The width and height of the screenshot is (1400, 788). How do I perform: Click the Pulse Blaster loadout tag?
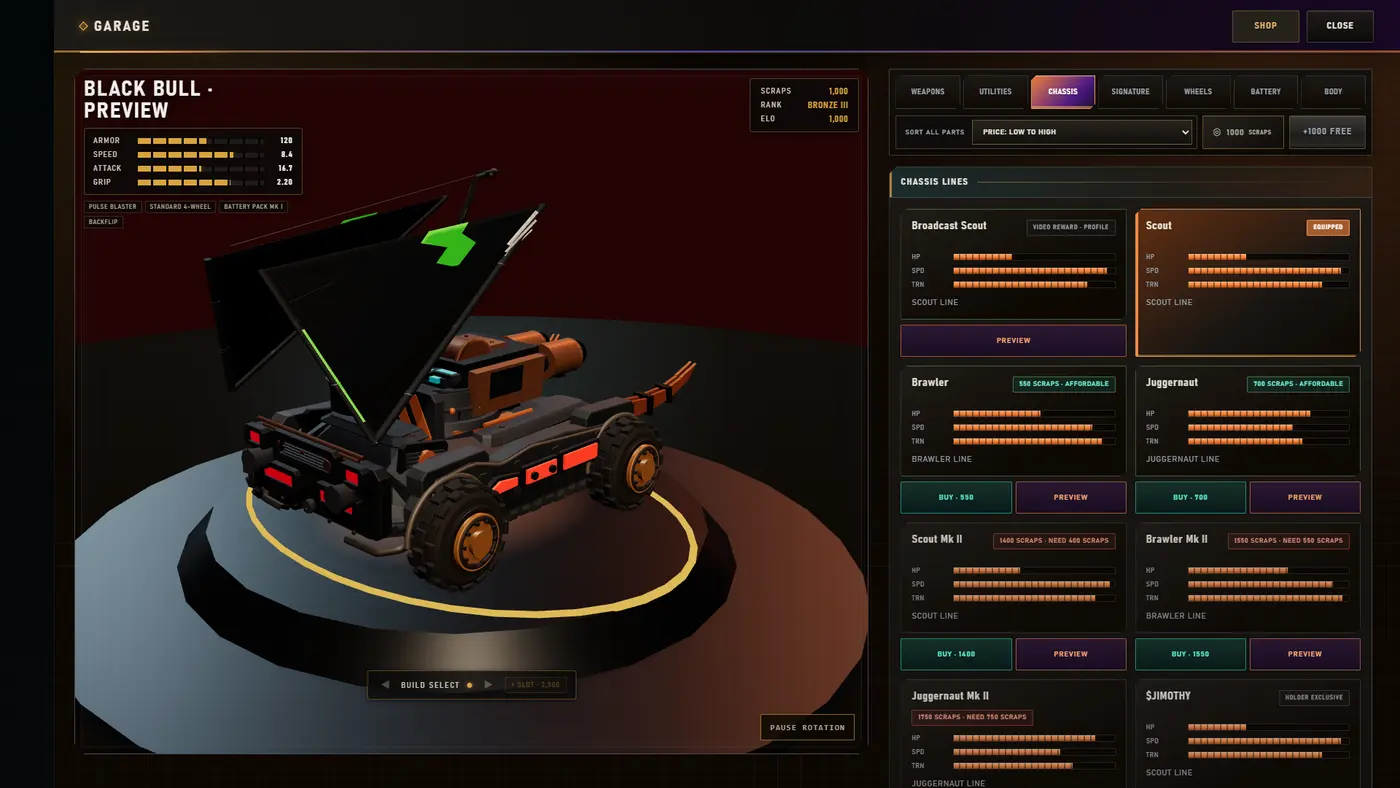(x=112, y=207)
